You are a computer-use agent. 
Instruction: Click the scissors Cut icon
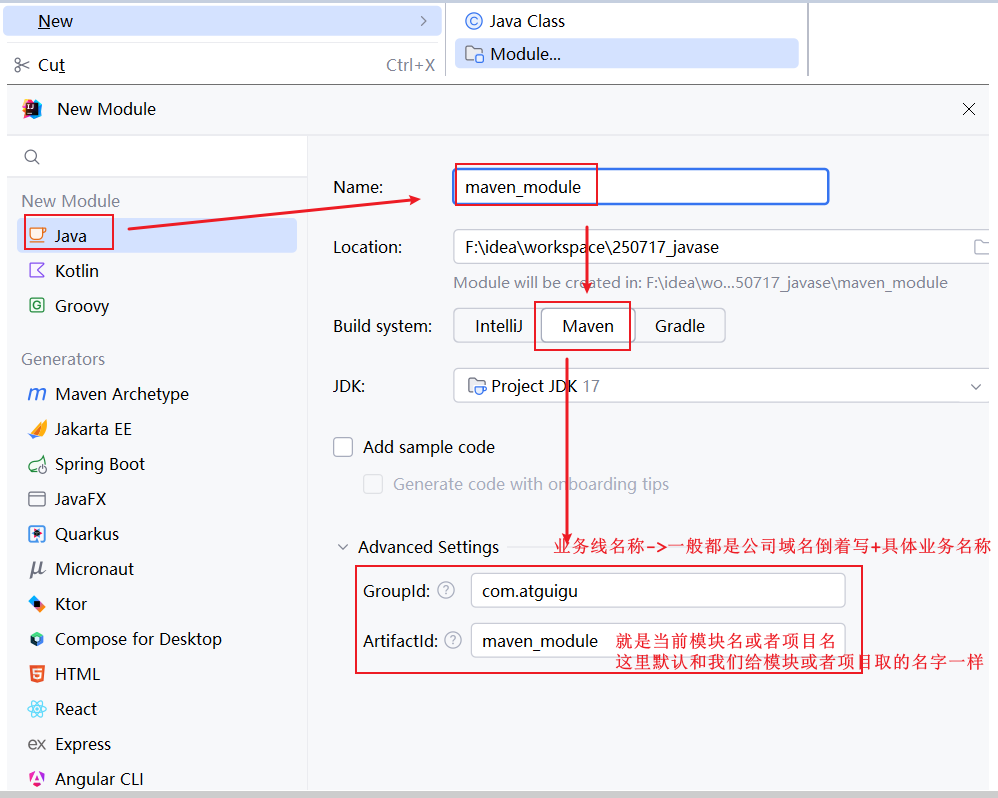point(22,65)
